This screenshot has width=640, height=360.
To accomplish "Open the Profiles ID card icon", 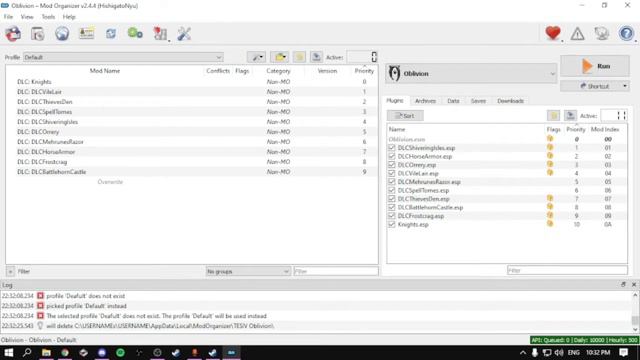I will point(87,34).
